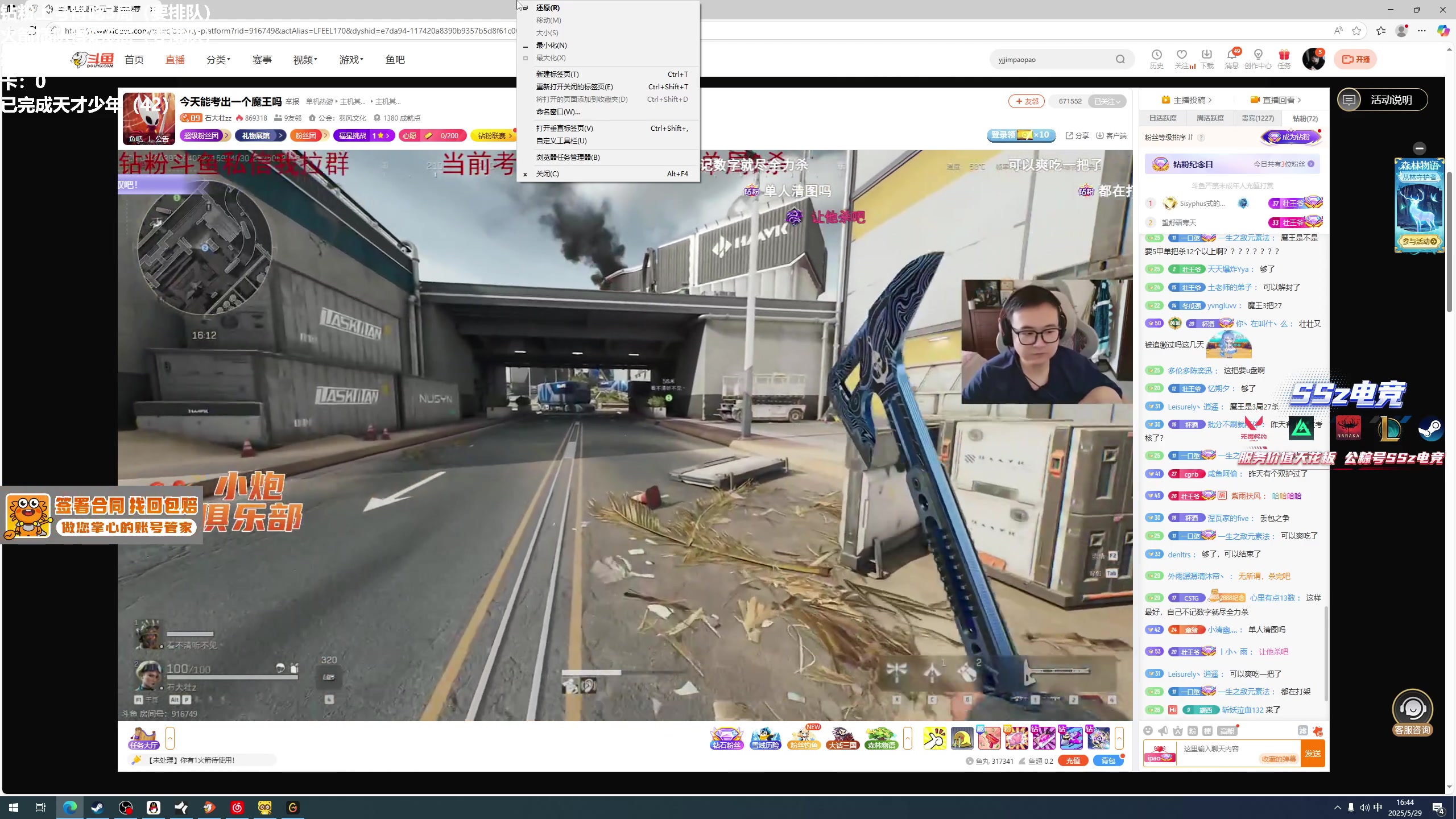Click the Douyu logo
1456x819 pixels.
pyautogui.click(x=93, y=59)
